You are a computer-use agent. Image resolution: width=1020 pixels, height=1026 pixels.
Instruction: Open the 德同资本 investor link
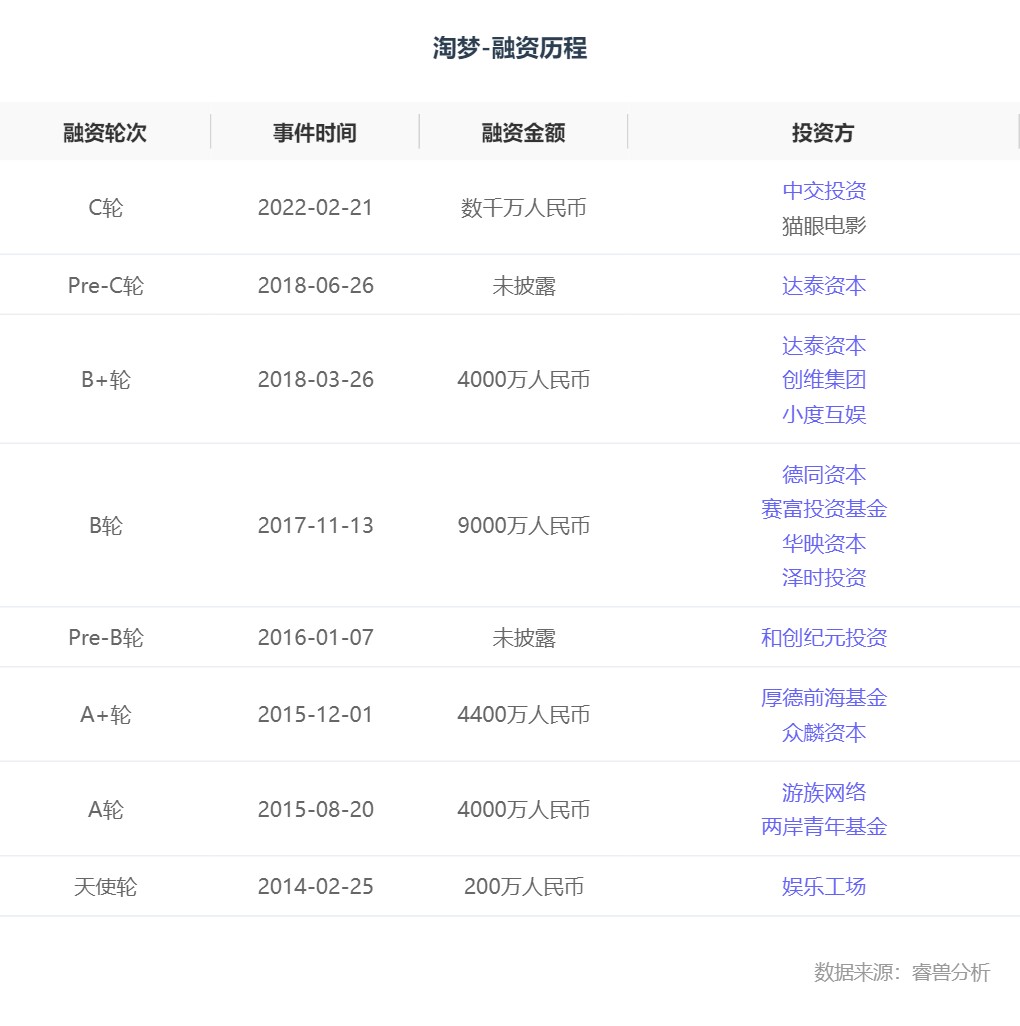pos(824,474)
